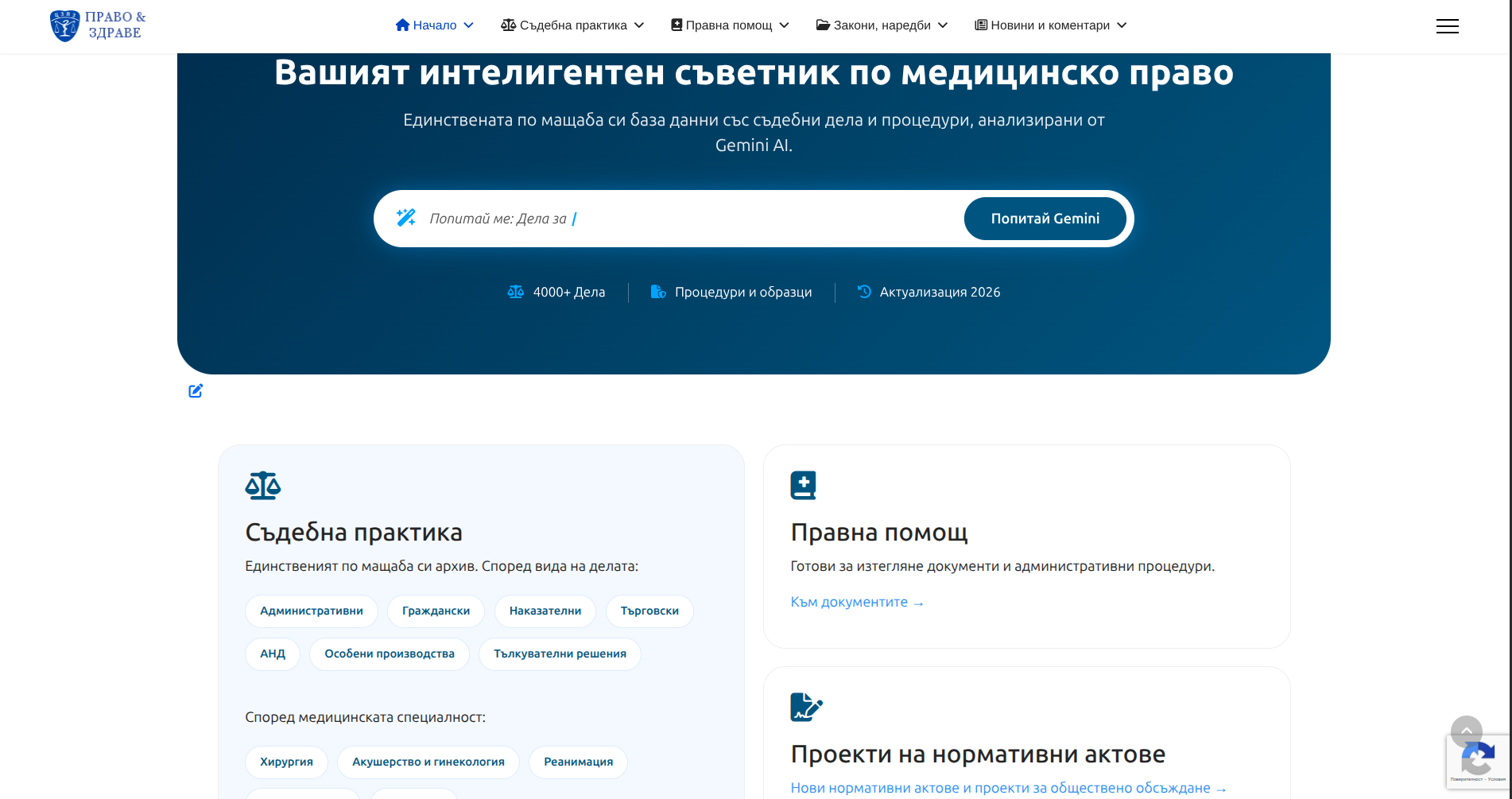The height and width of the screenshot is (799, 1512).
Task: Click the folder icon beside Закони, наредби
Action: click(x=823, y=25)
